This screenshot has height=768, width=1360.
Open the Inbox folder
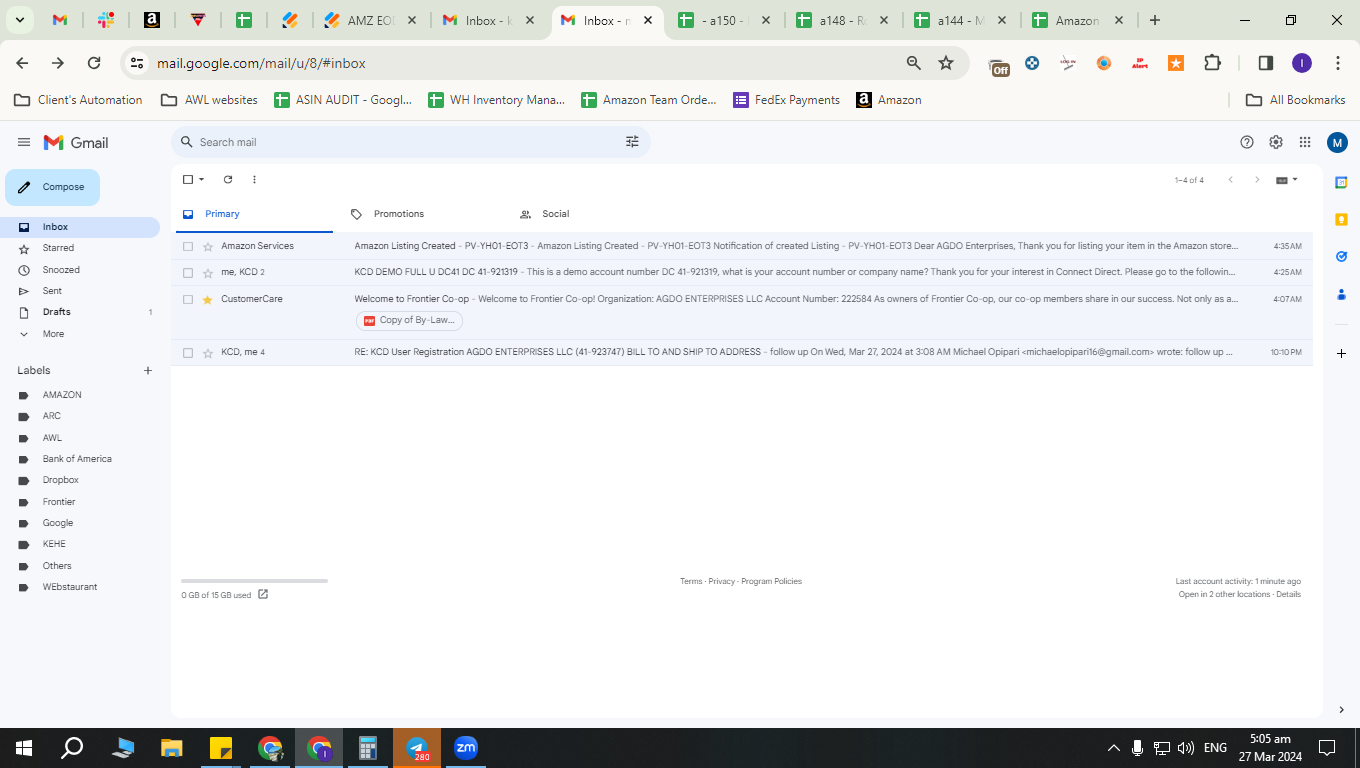(x=80, y=227)
